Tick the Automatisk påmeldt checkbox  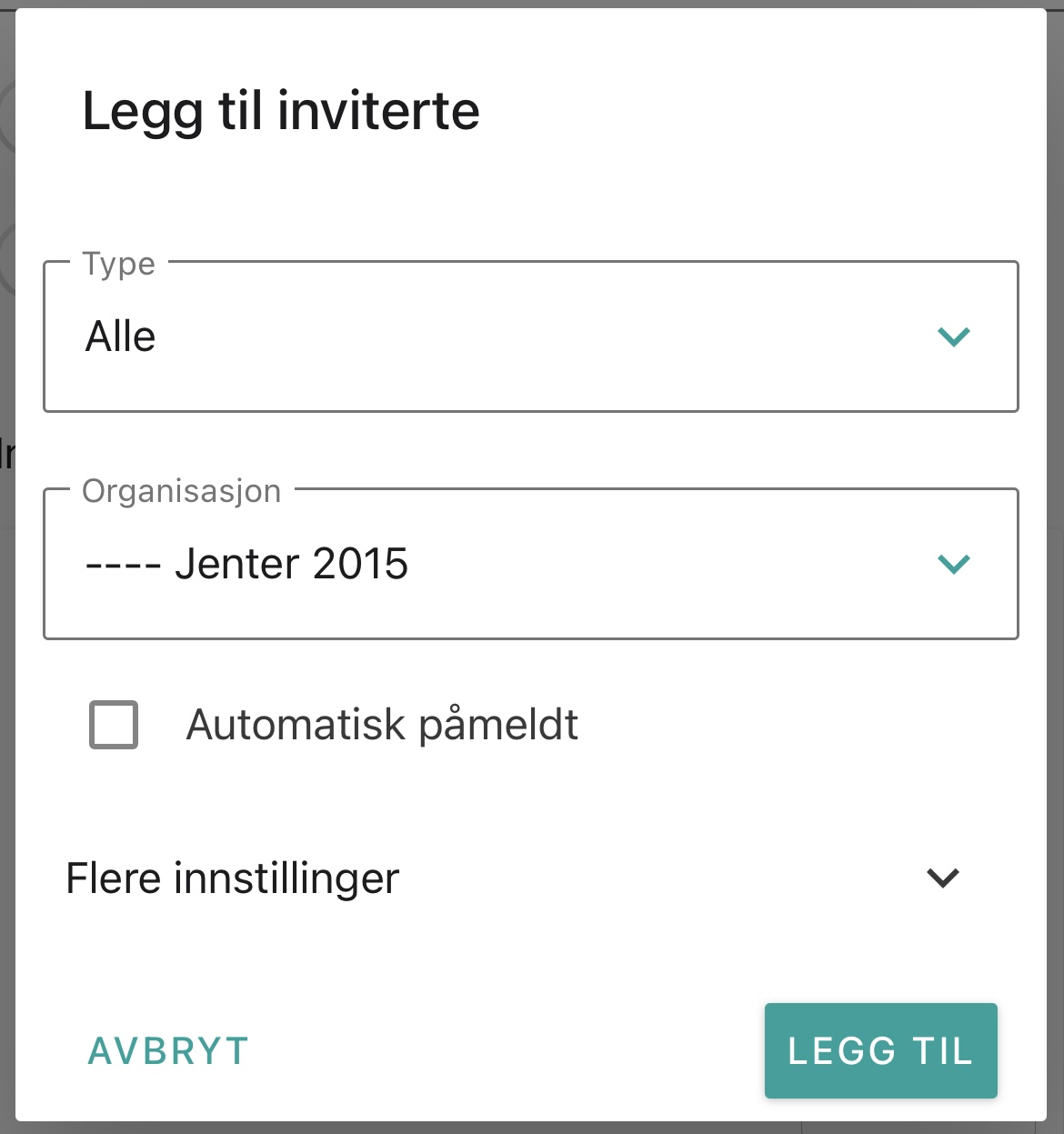(x=114, y=725)
